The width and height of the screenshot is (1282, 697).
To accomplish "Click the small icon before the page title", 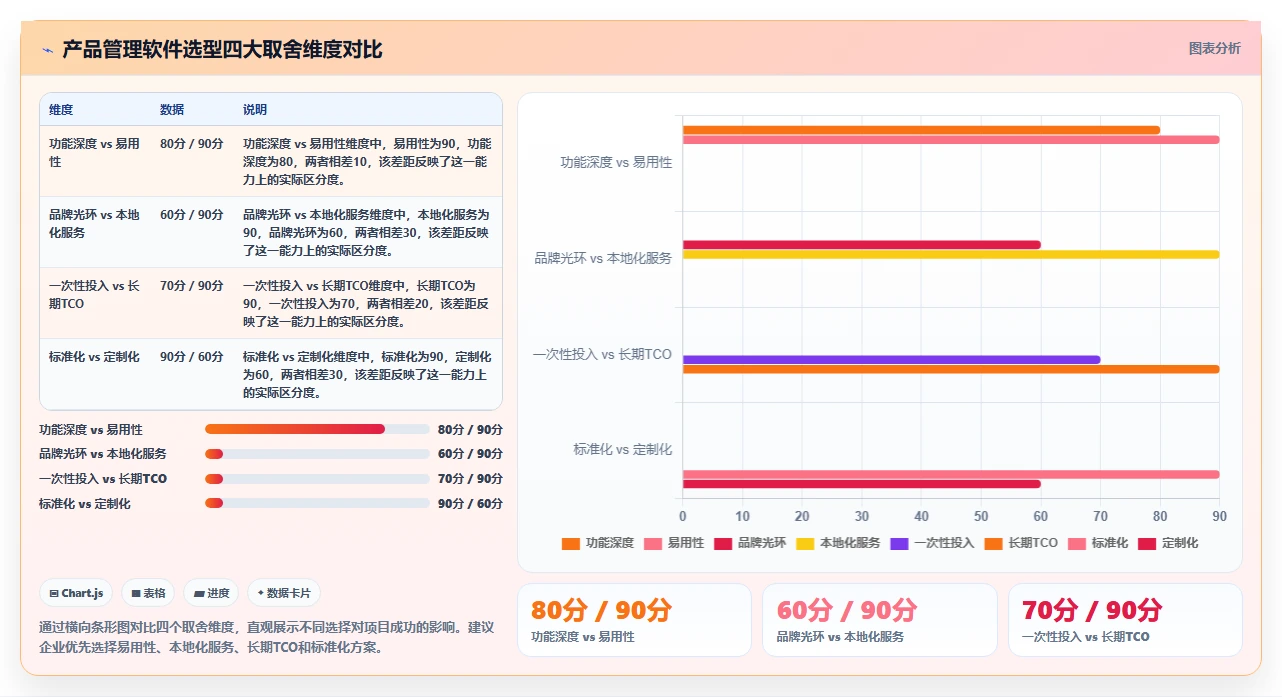I will click(x=47, y=50).
